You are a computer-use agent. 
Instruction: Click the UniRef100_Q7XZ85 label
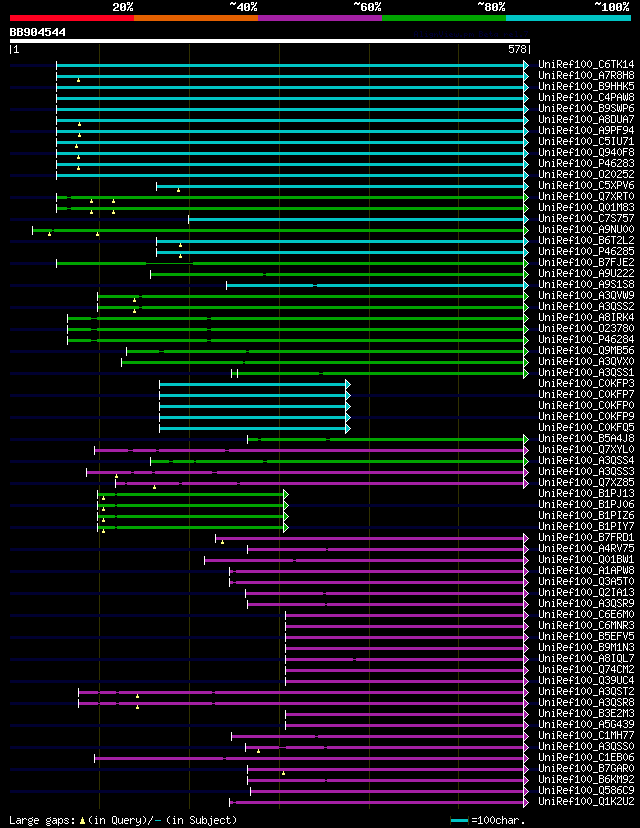click(x=586, y=483)
